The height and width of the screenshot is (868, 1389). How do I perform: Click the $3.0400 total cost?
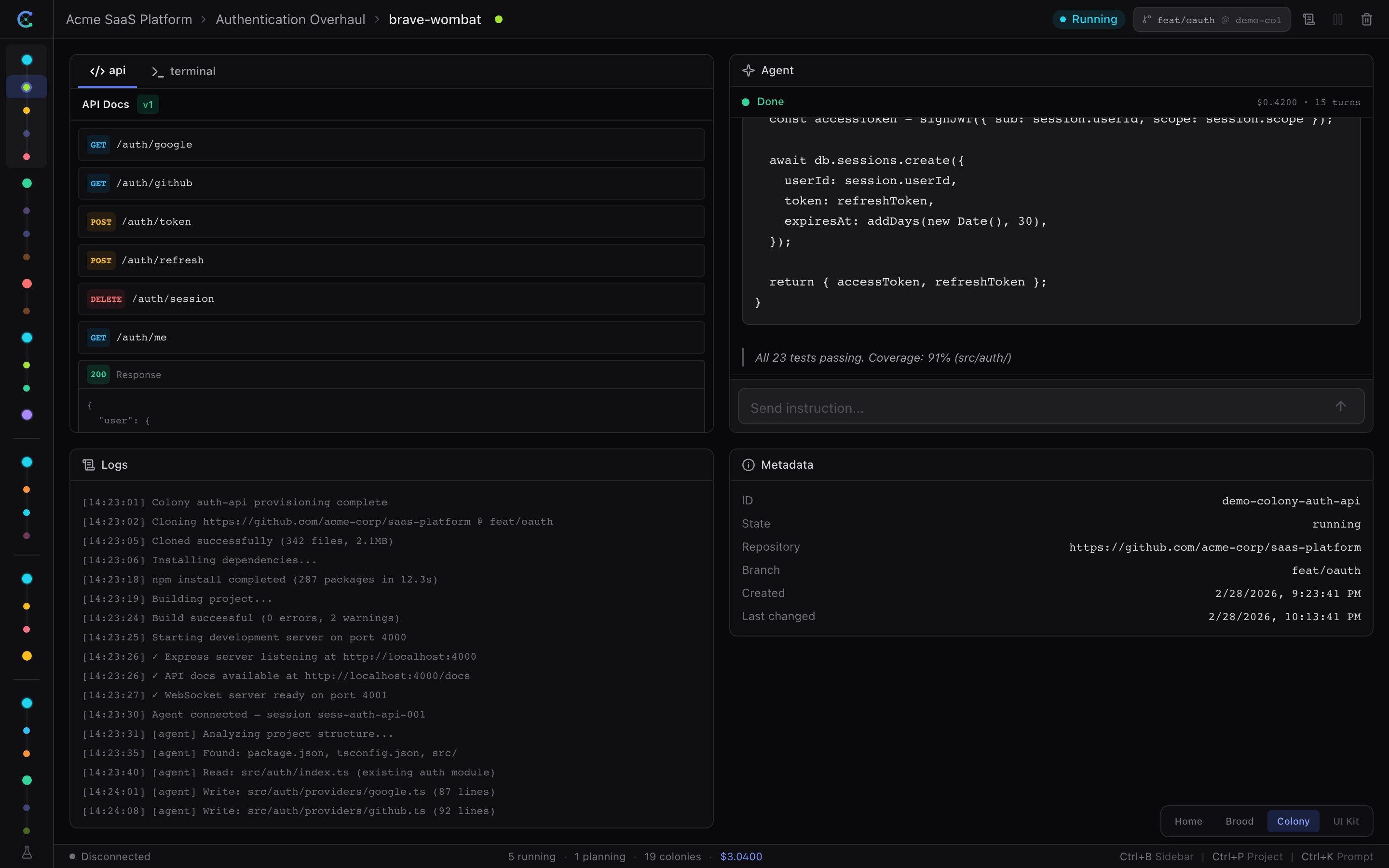tap(741, 856)
